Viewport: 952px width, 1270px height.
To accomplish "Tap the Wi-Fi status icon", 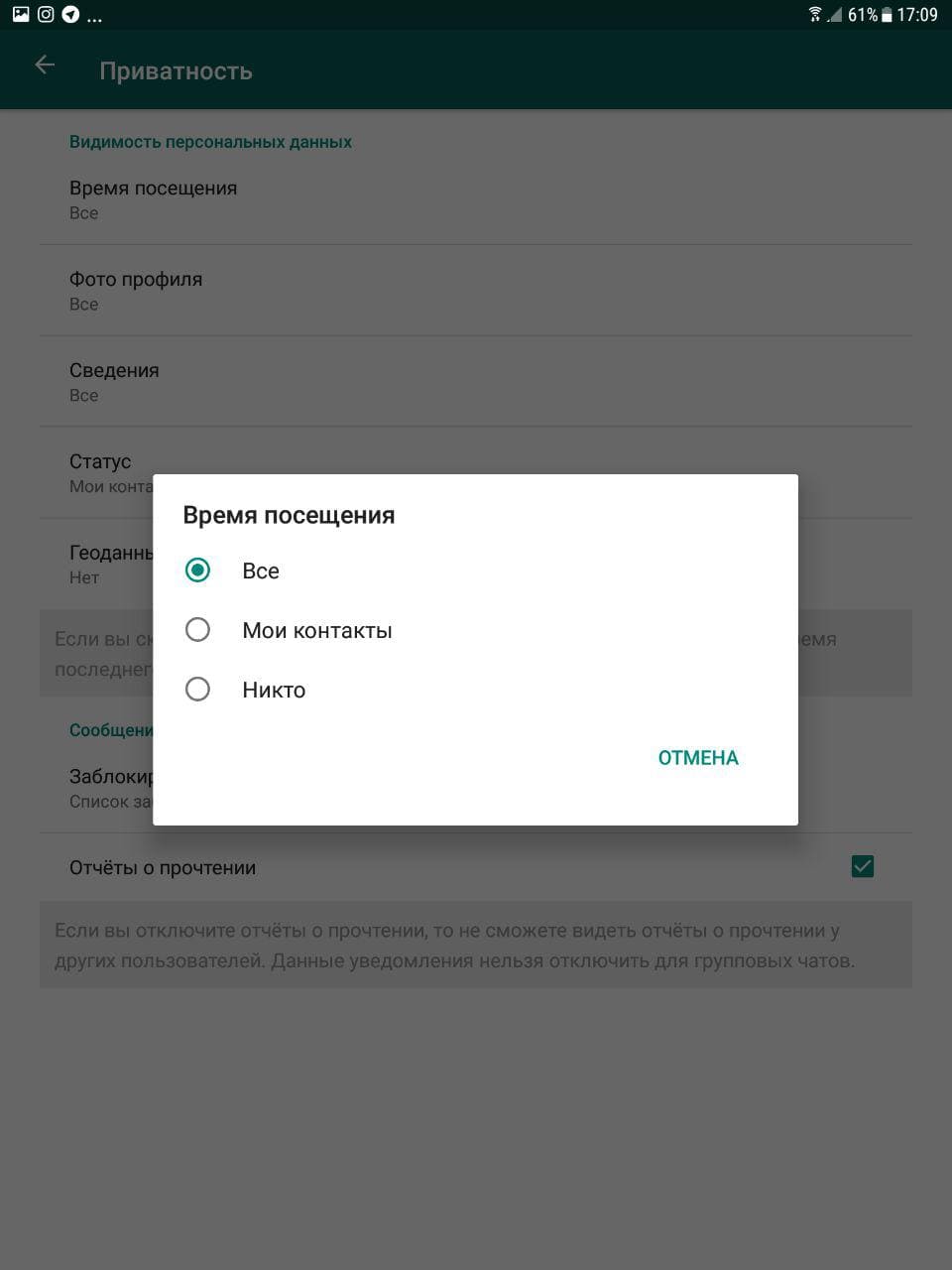I will click(815, 15).
